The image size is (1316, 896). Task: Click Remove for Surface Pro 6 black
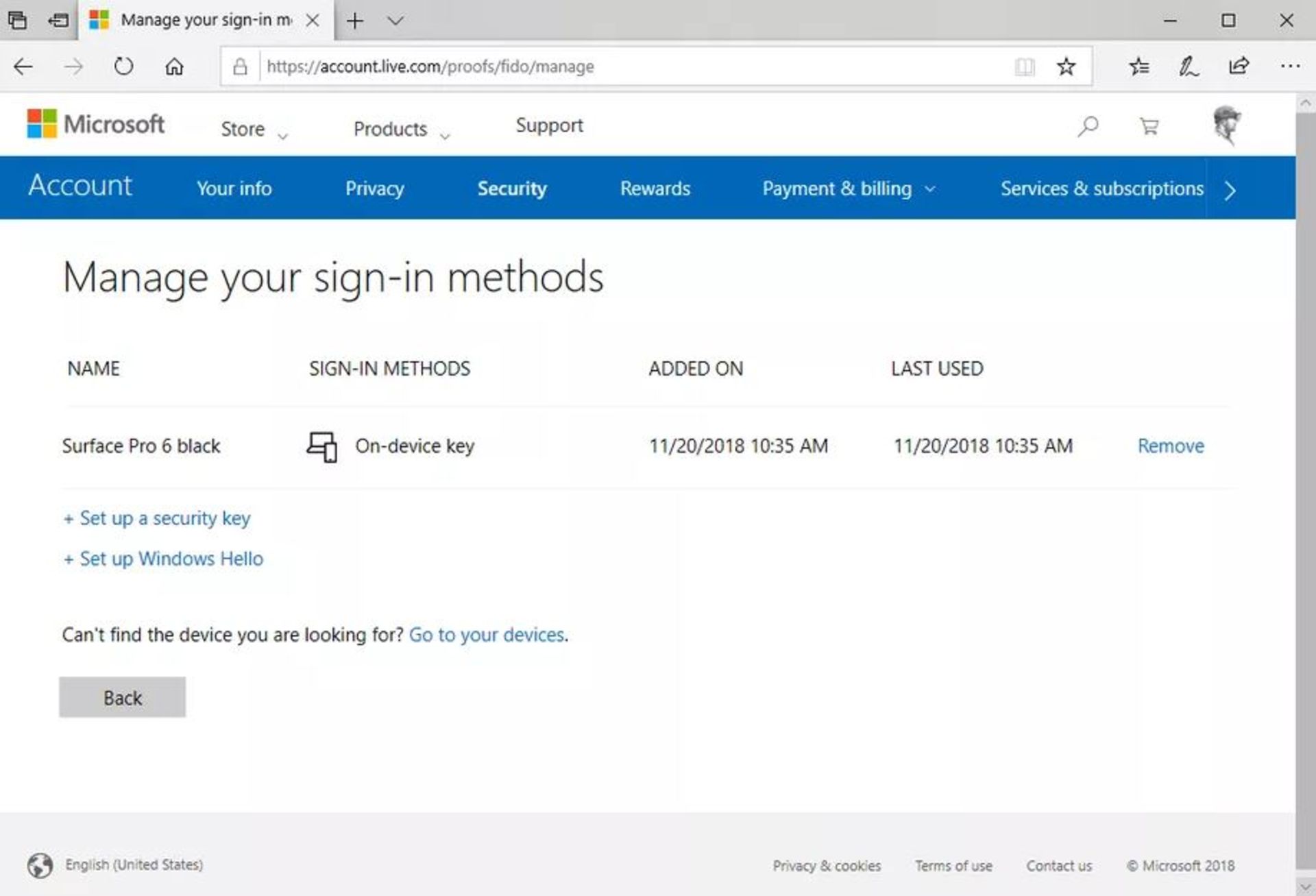click(x=1170, y=445)
